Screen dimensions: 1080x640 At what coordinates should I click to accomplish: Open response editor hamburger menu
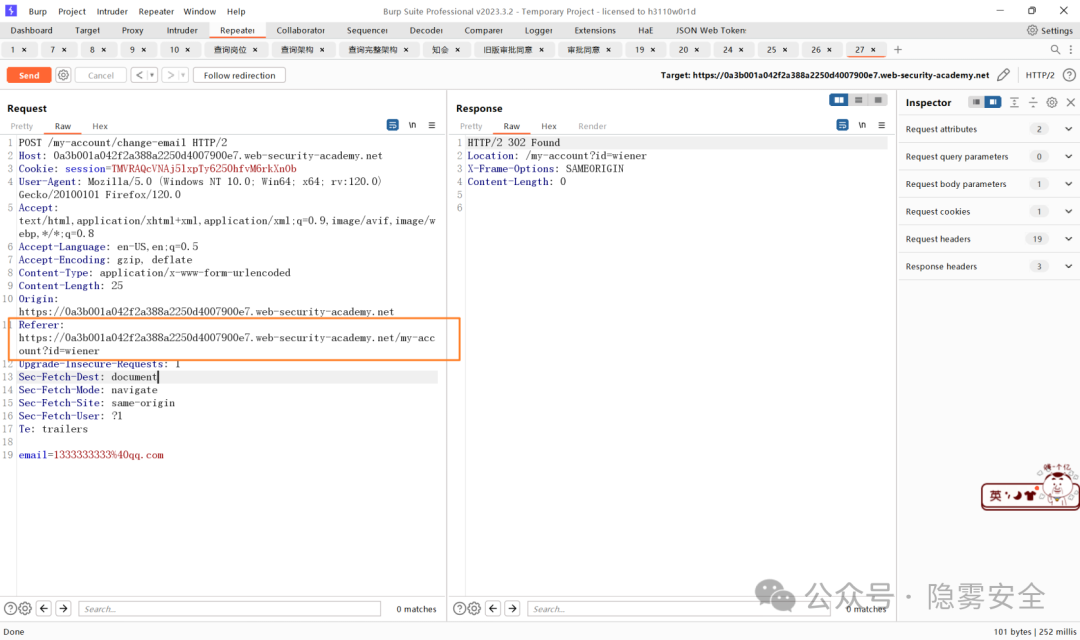[882, 125]
